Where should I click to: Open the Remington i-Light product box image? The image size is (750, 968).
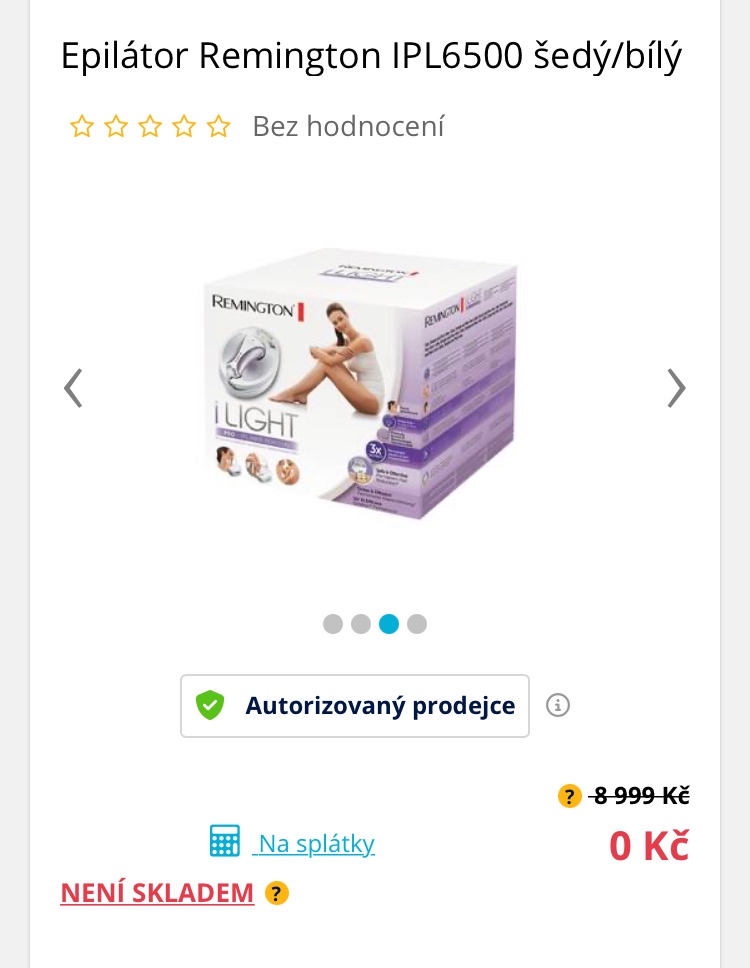(x=360, y=383)
